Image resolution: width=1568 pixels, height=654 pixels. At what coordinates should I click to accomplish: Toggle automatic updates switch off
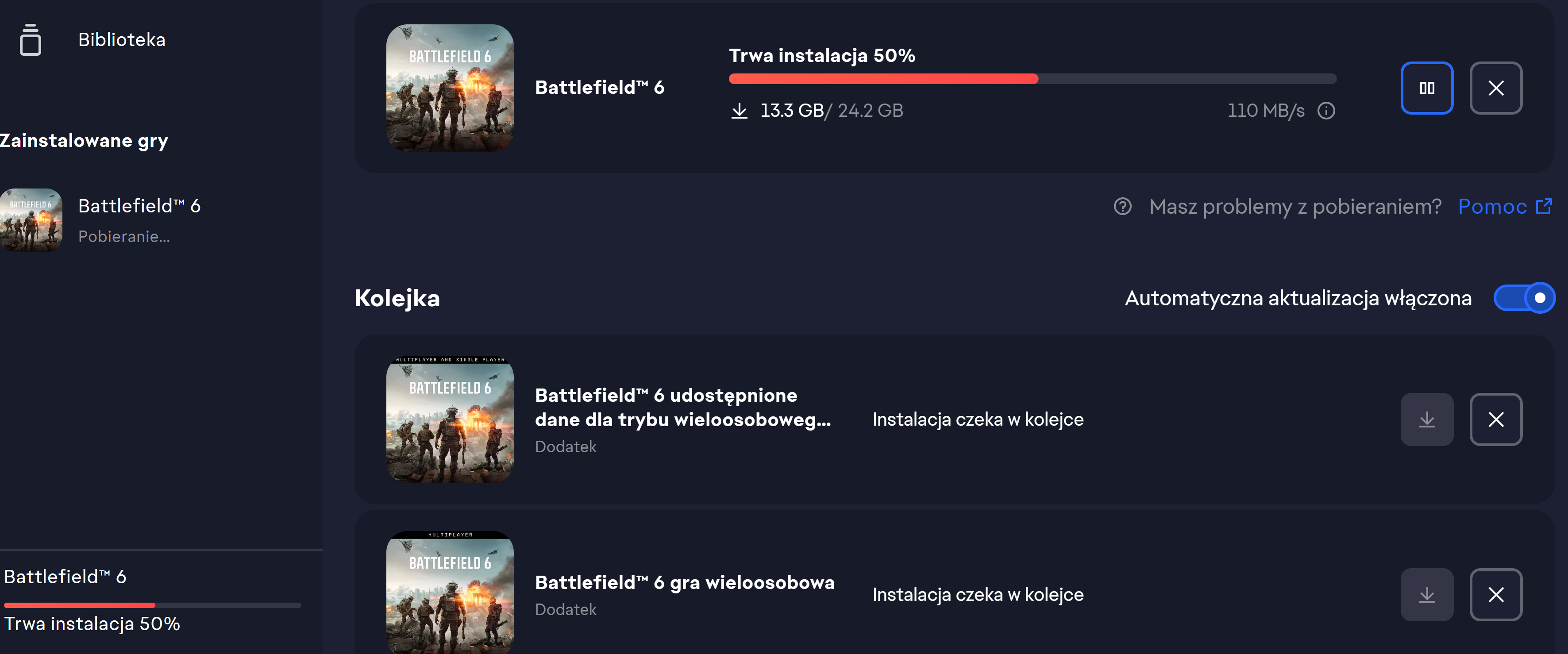click(1524, 298)
